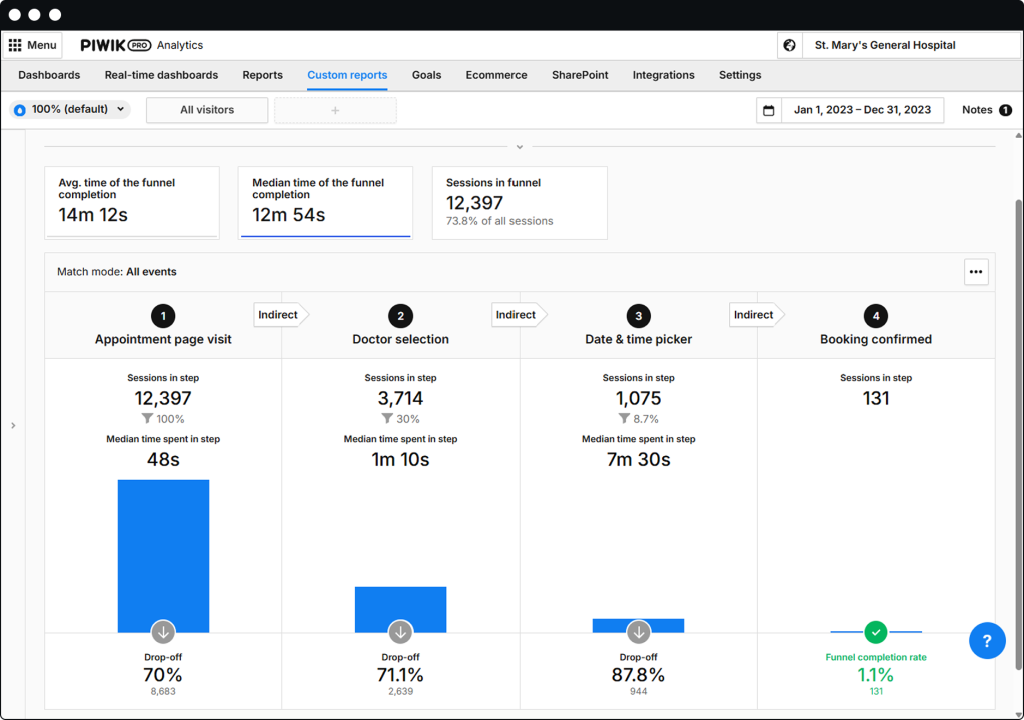Collapse the section using the top chevron
The image size is (1024, 720).
click(x=519, y=147)
